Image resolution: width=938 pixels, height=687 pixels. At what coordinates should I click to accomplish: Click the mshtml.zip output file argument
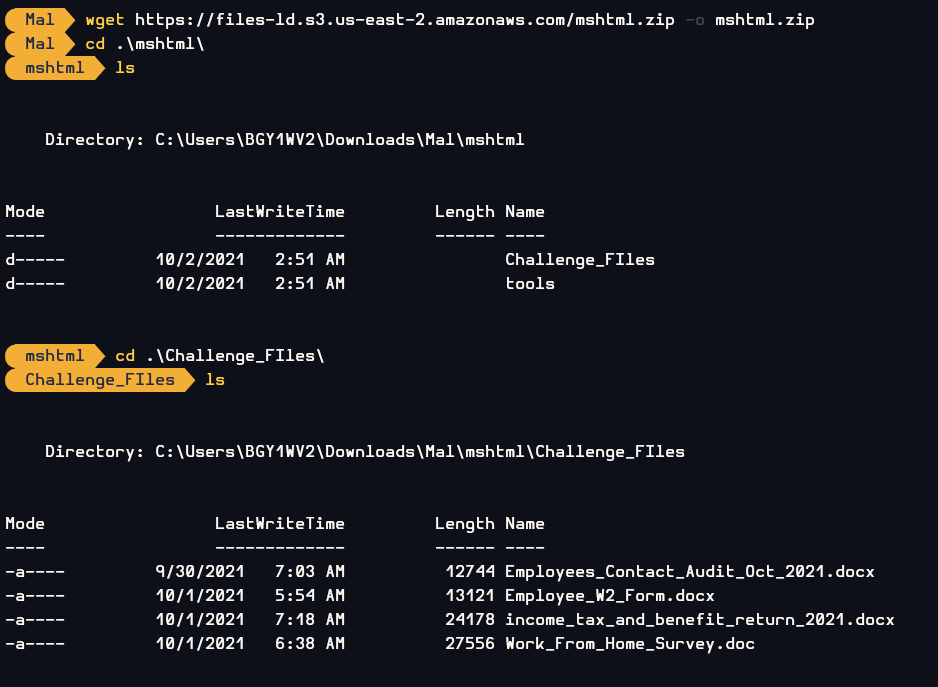click(x=765, y=20)
